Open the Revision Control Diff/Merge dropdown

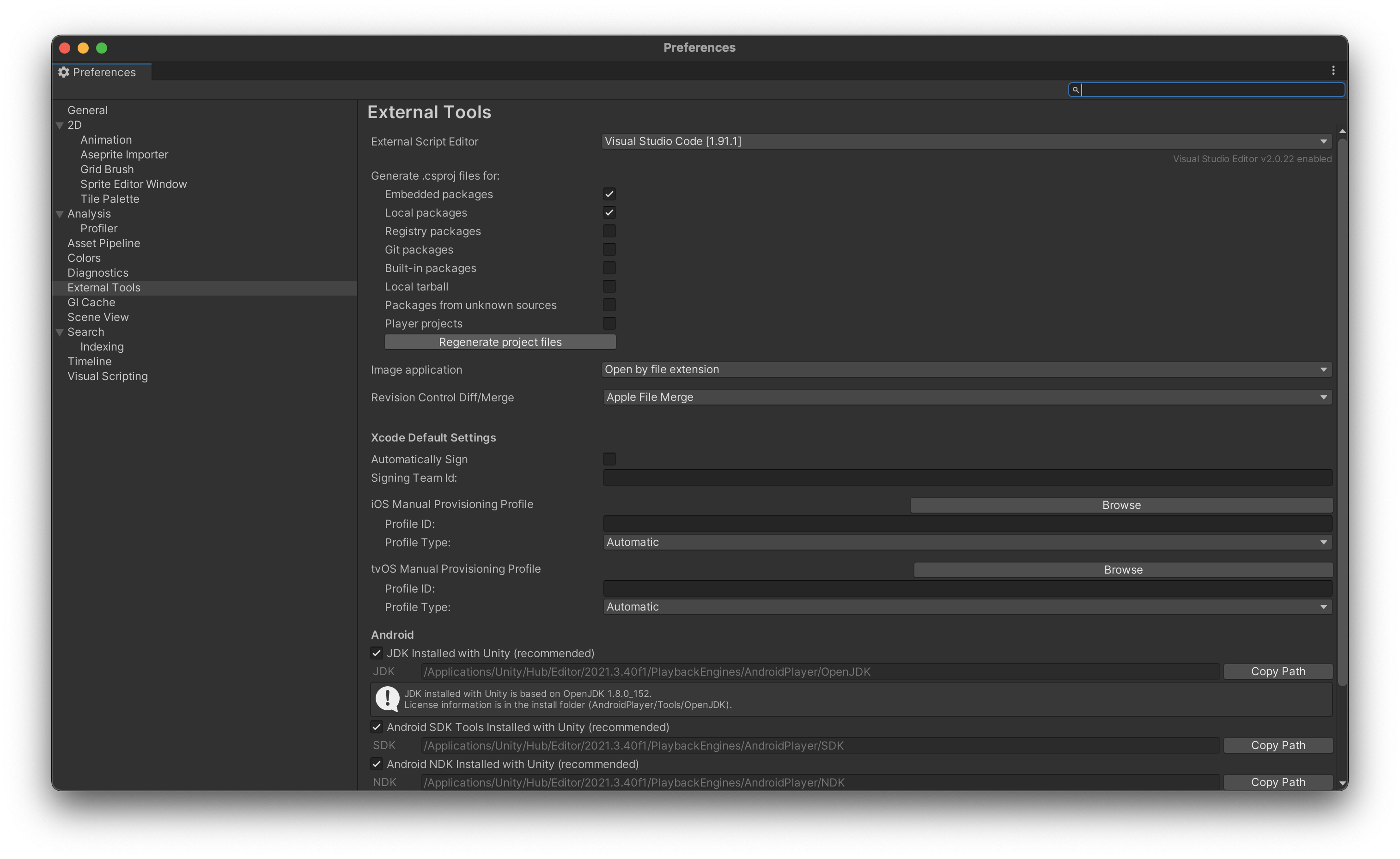(967, 397)
